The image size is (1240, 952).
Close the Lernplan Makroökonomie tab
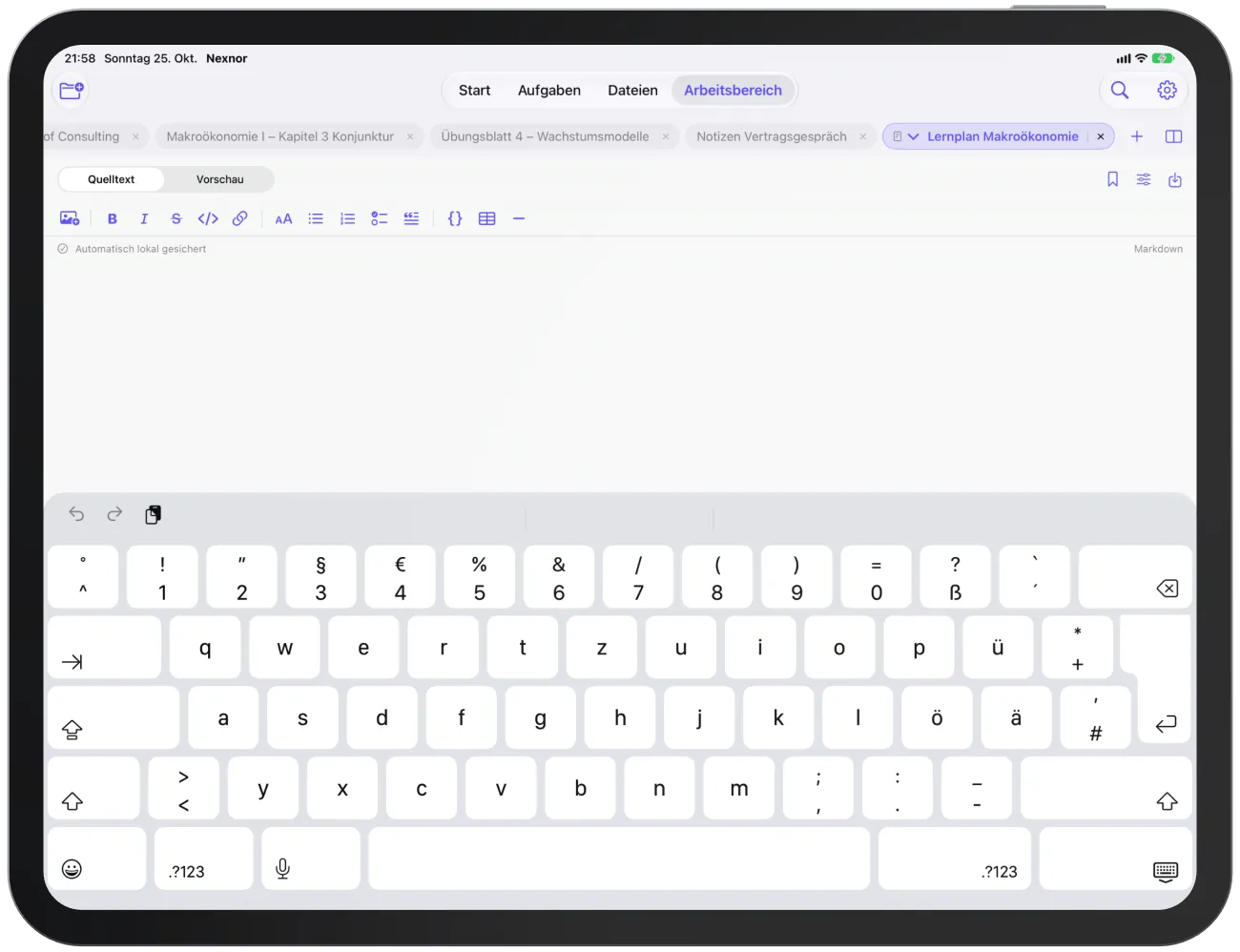click(1101, 136)
